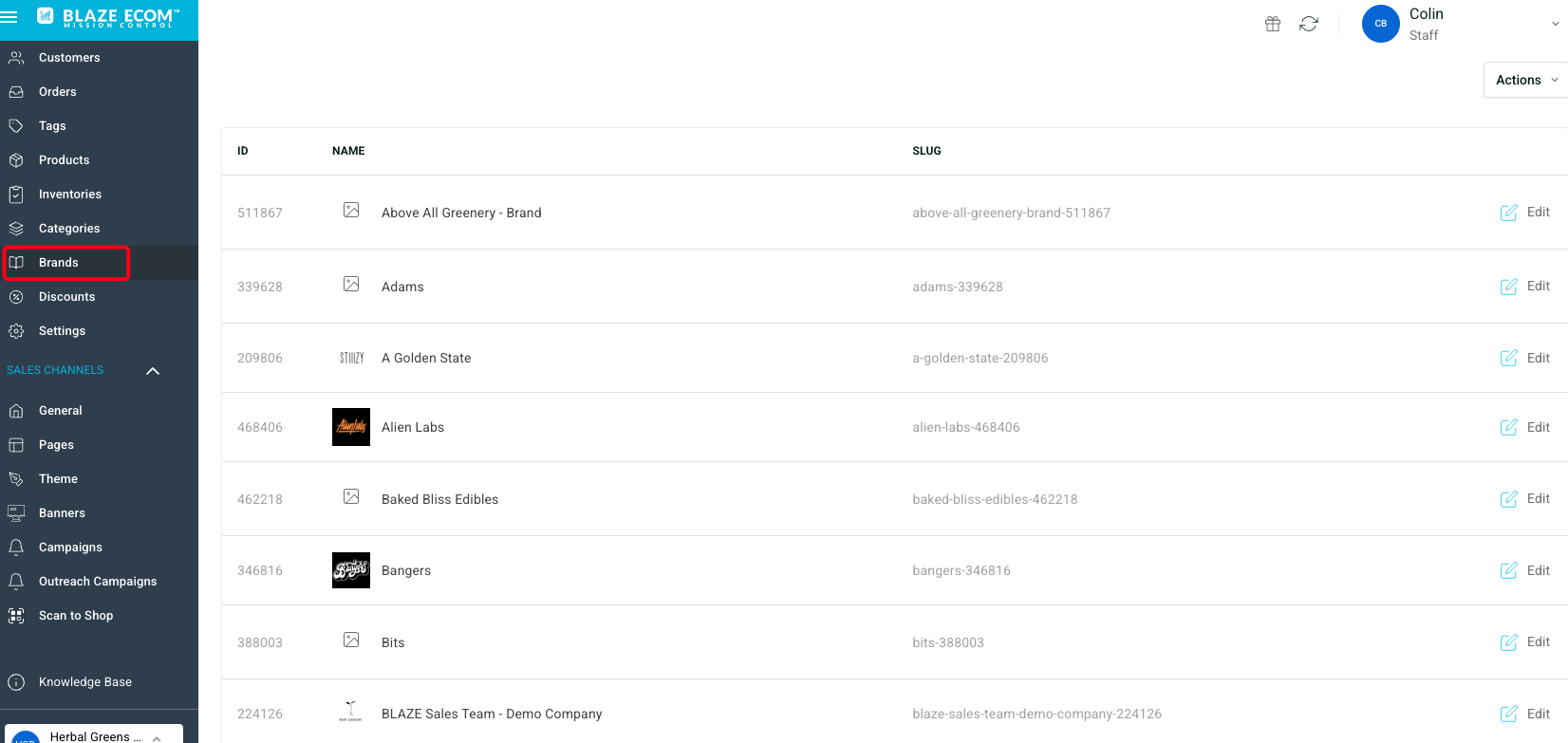This screenshot has width=1568, height=743.
Task: Click the Discounts icon in sidebar
Action: (x=16, y=297)
